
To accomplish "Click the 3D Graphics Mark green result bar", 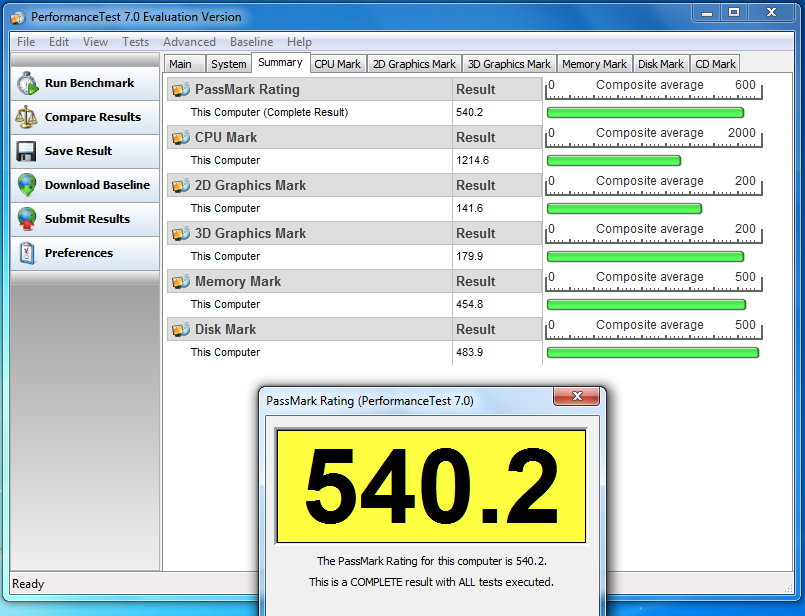I will tap(645, 257).
